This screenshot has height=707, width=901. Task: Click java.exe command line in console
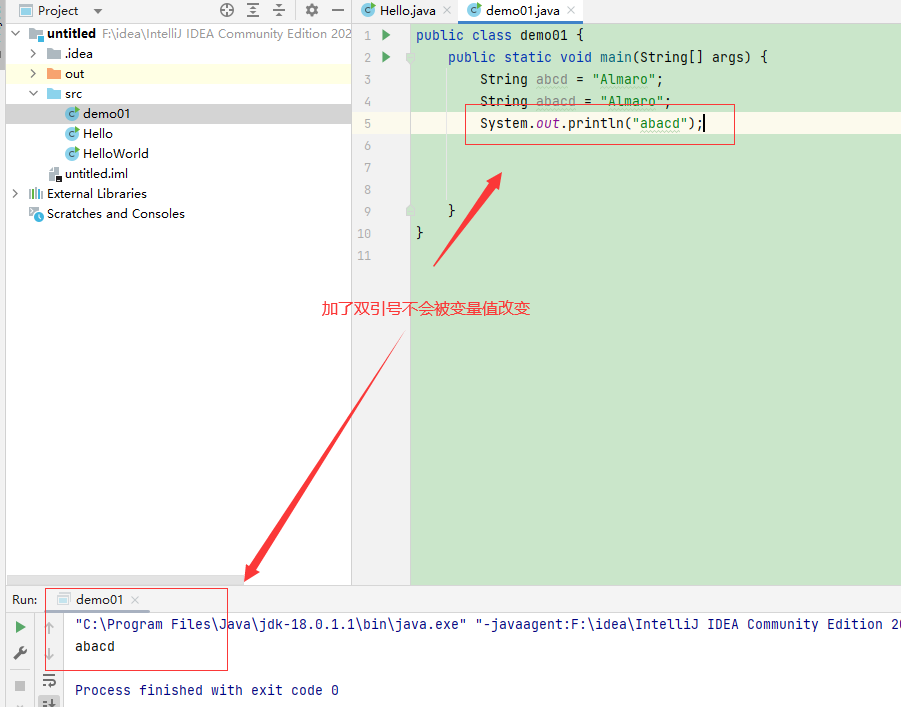487,624
